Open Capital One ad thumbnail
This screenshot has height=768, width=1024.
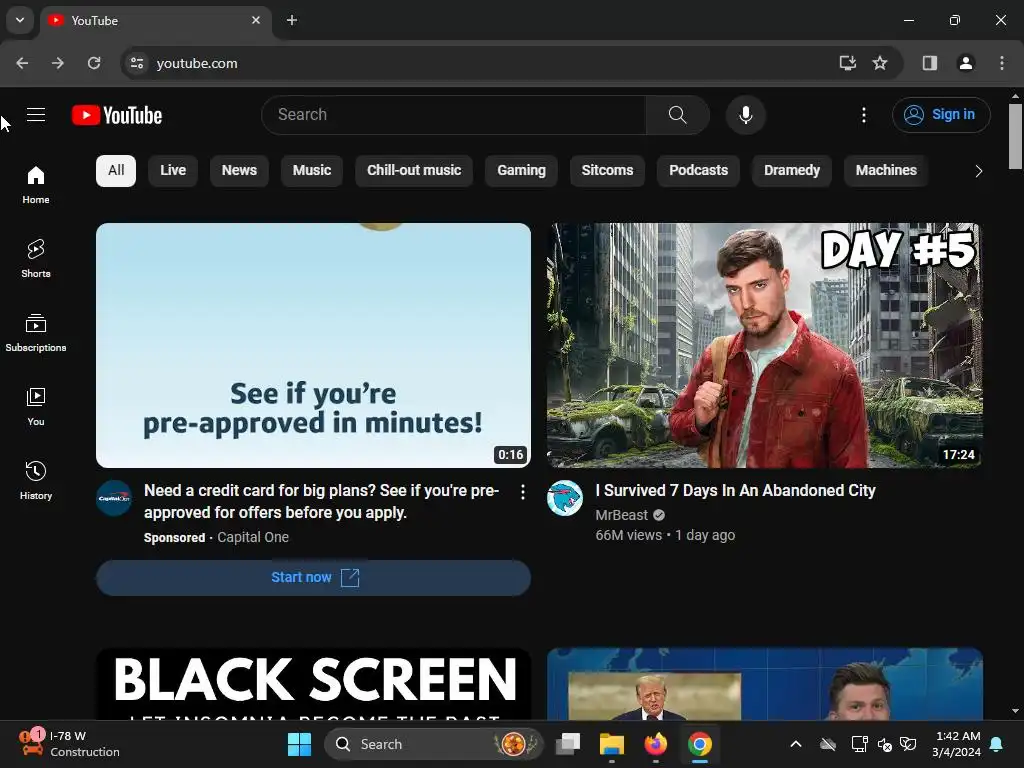point(313,345)
